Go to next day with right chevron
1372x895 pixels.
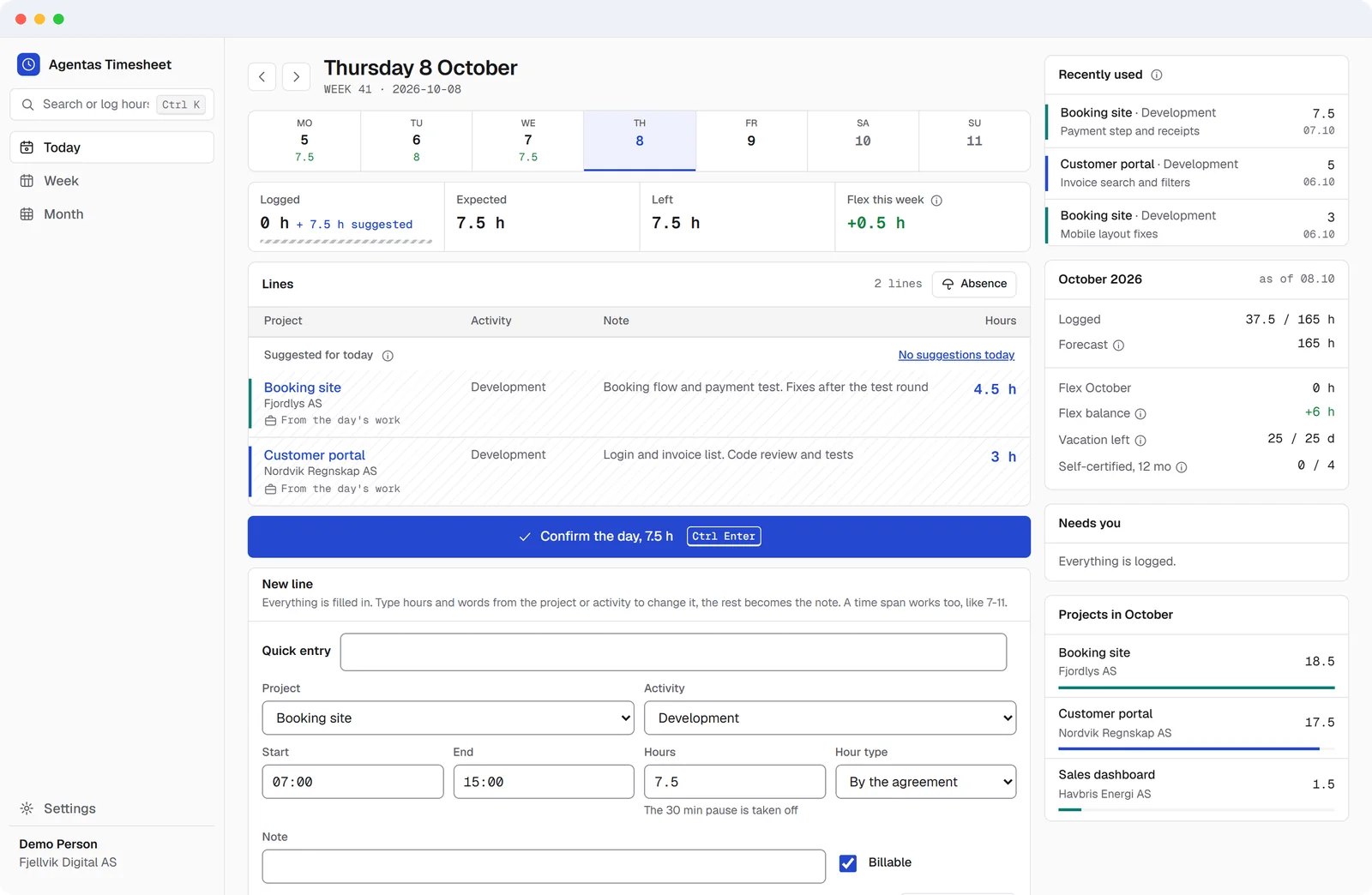coord(297,76)
